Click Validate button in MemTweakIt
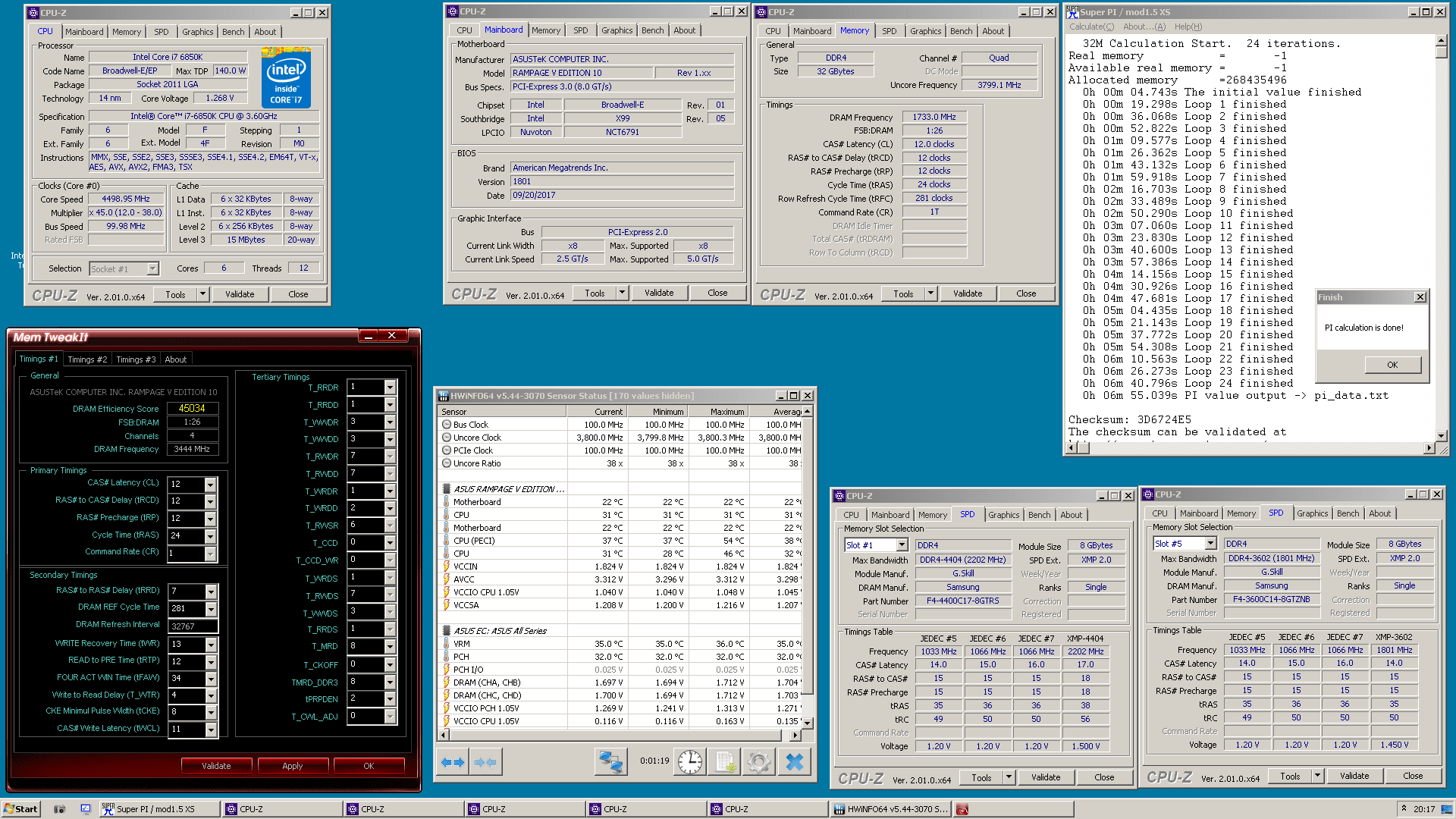1456x819 pixels. [x=216, y=766]
